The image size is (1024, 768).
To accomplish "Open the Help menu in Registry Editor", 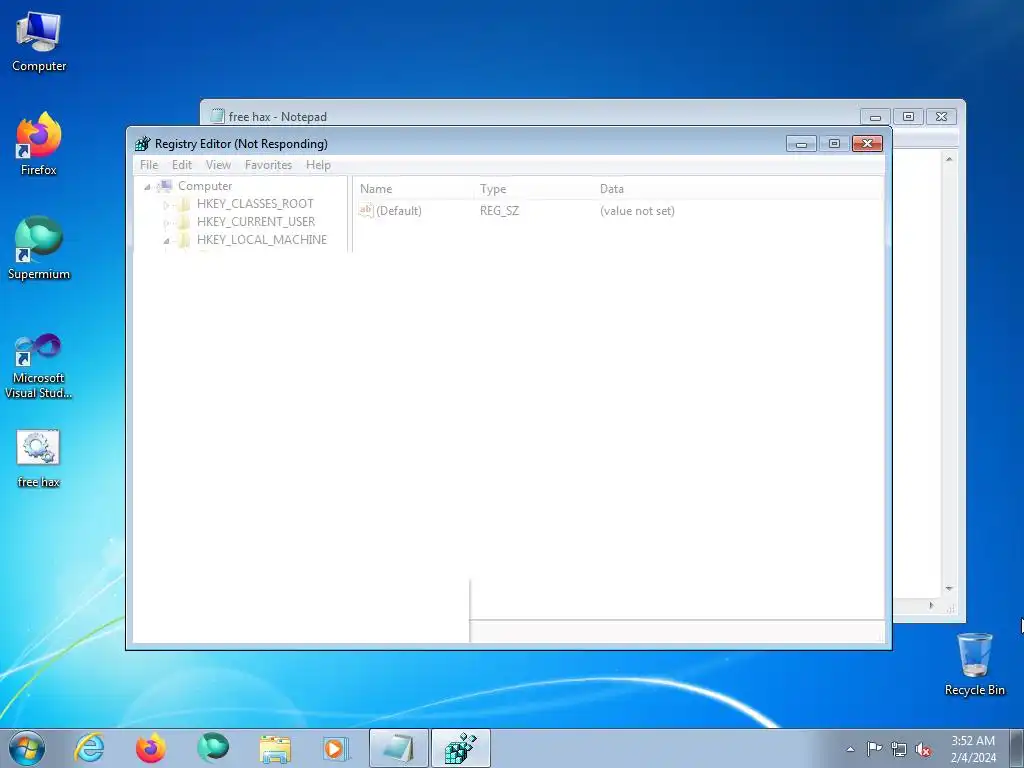I will coord(318,165).
